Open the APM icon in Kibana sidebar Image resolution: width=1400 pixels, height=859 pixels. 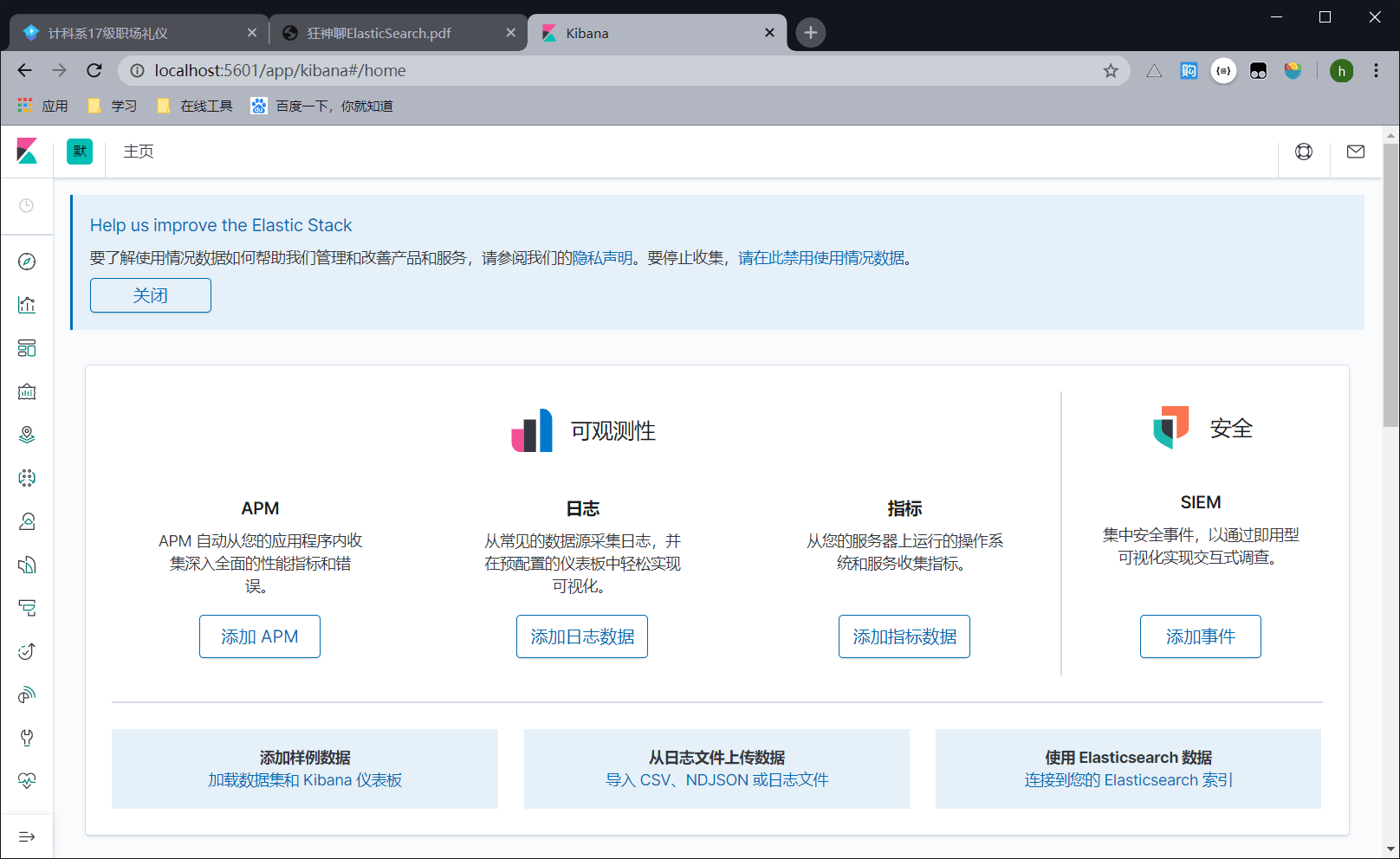[x=27, y=608]
